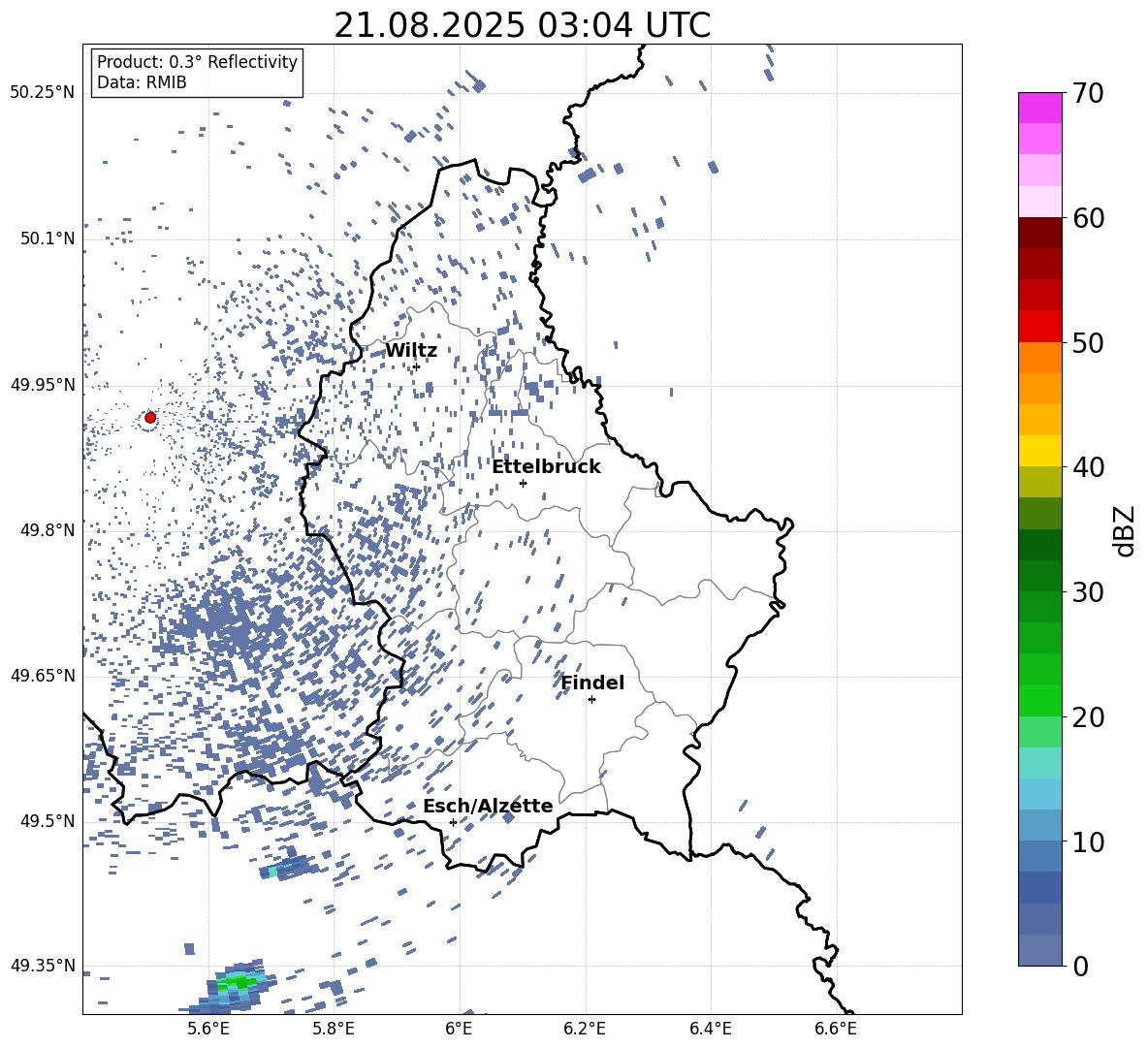The height and width of the screenshot is (1048, 1148).
Task: Click the 30 tick on colorbar
Action: pos(1087,592)
